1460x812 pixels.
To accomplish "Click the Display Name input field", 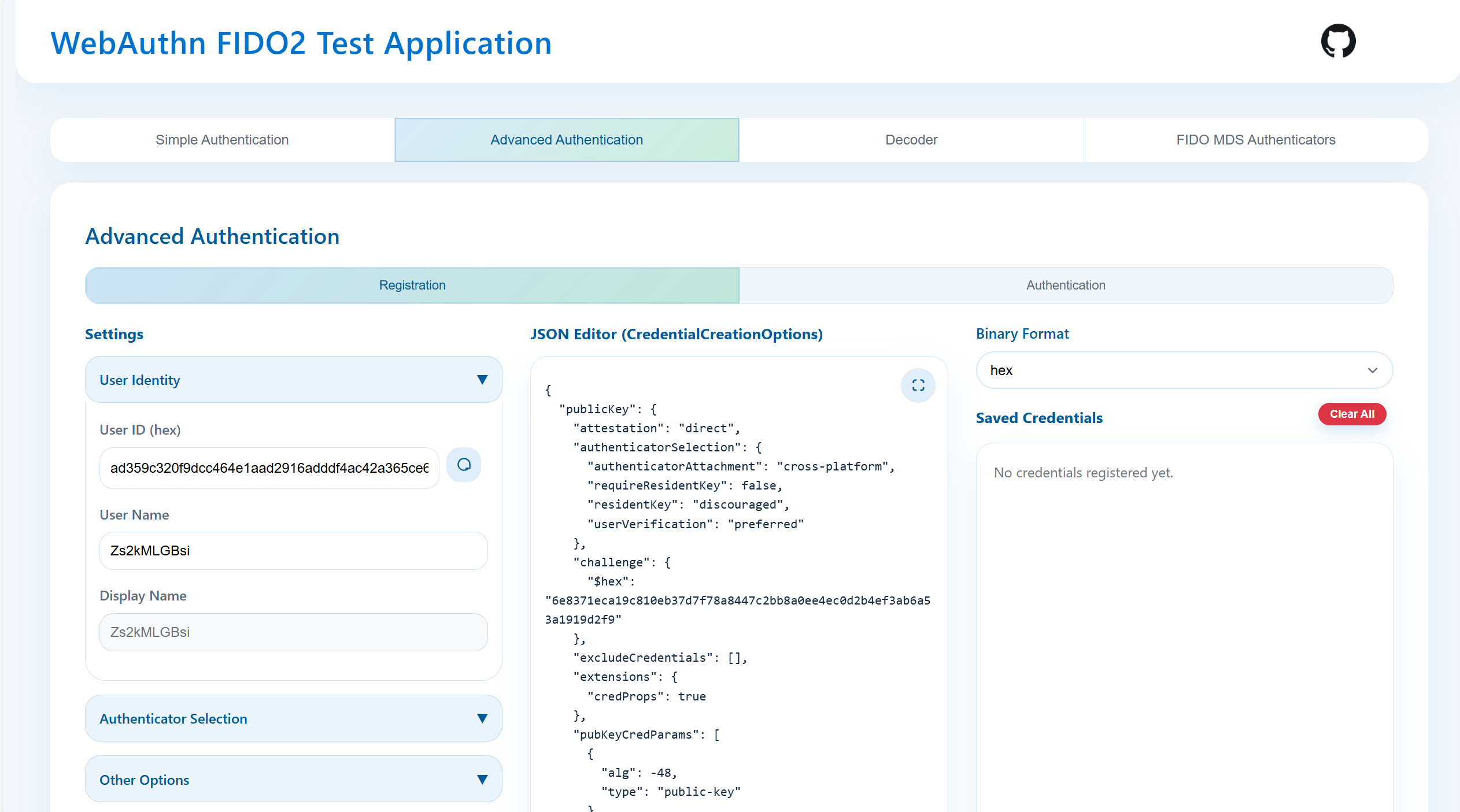I will pyautogui.click(x=293, y=632).
